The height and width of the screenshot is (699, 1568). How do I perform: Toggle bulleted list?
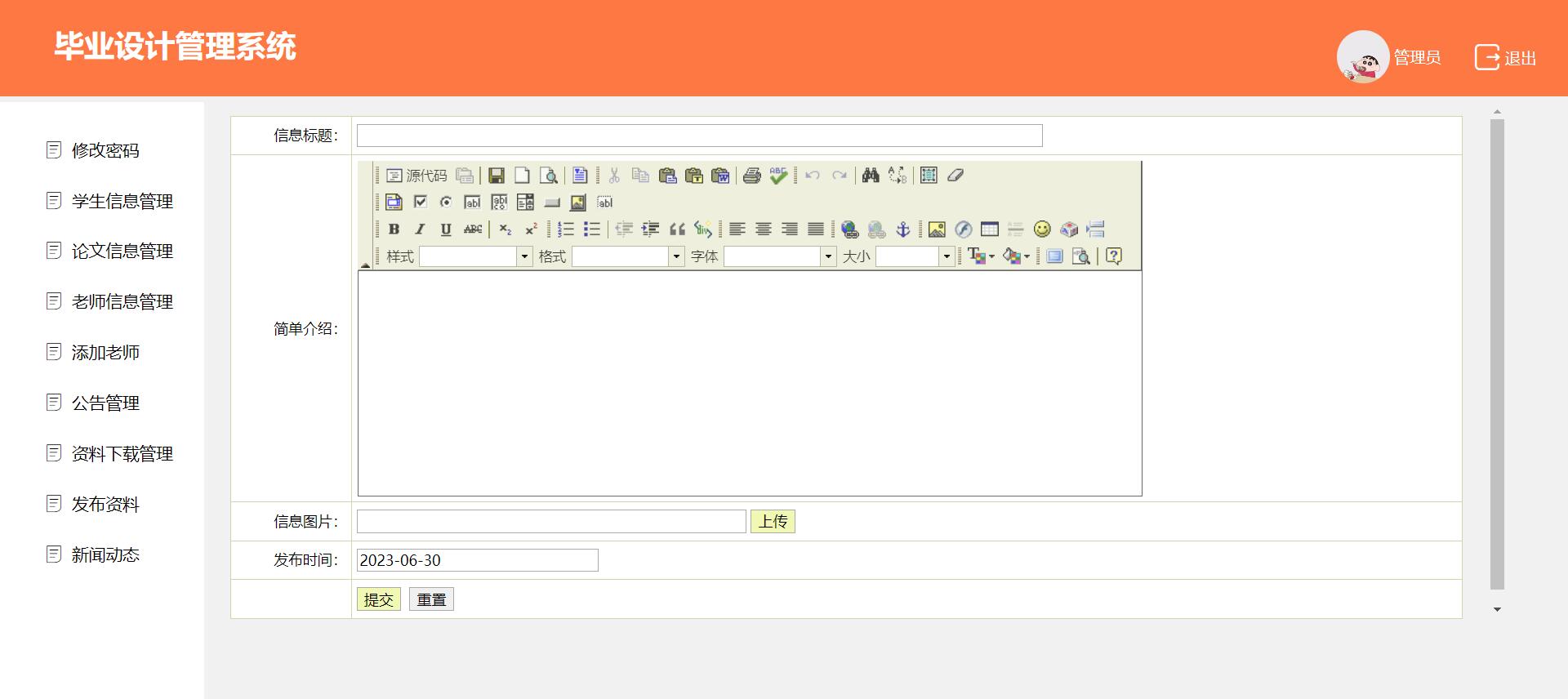pos(592,229)
